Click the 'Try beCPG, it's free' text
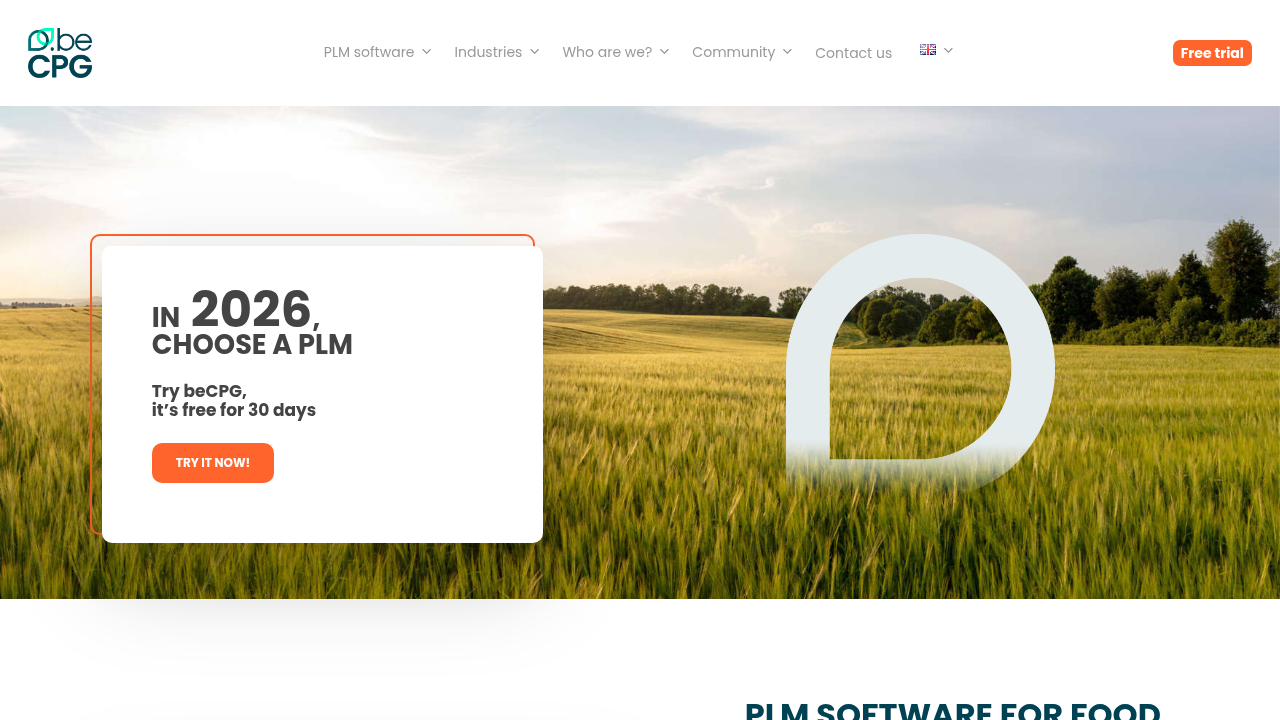 tap(234, 400)
